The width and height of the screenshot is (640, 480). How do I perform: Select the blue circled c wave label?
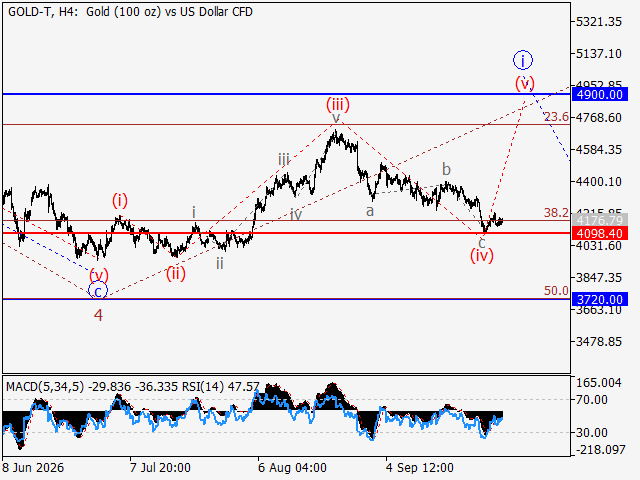pos(98,291)
